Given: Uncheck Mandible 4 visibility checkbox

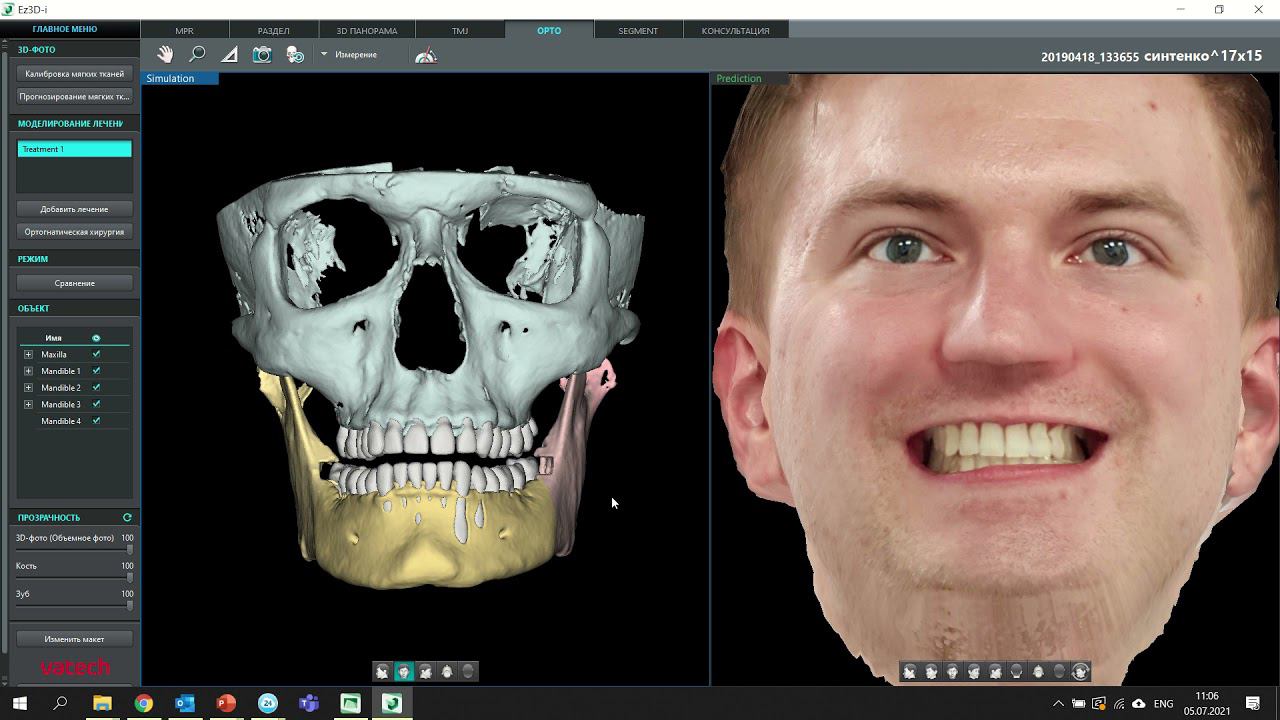Looking at the screenshot, I should click(x=96, y=421).
